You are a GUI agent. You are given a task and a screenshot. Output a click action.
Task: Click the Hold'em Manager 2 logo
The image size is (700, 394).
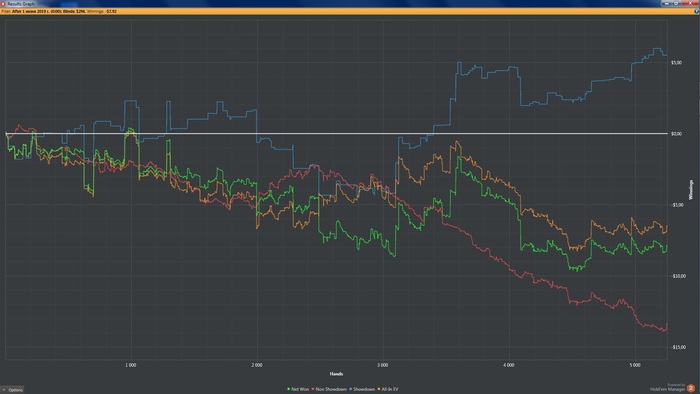[691, 388]
